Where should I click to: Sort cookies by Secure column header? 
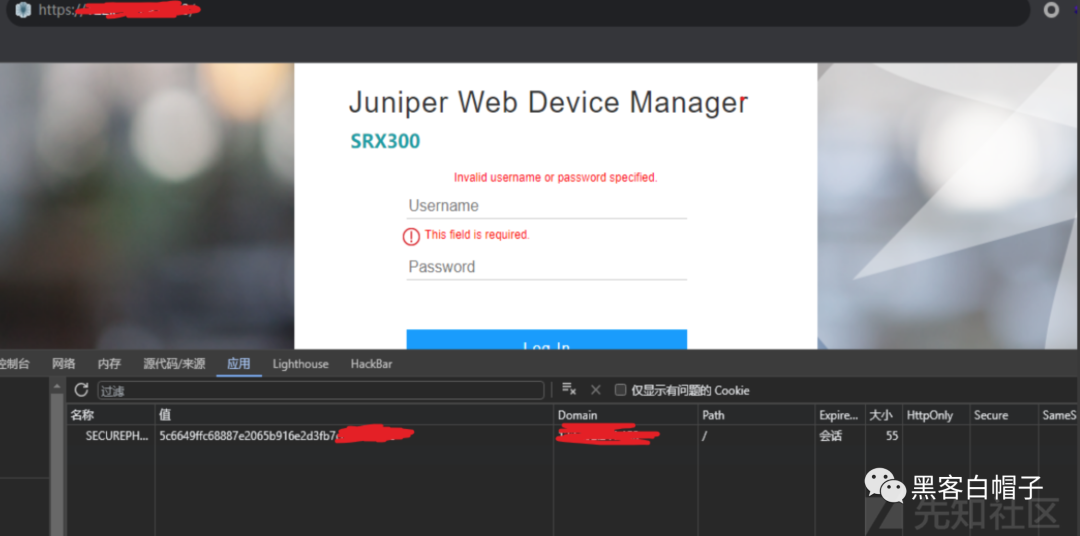coord(1004,415)
